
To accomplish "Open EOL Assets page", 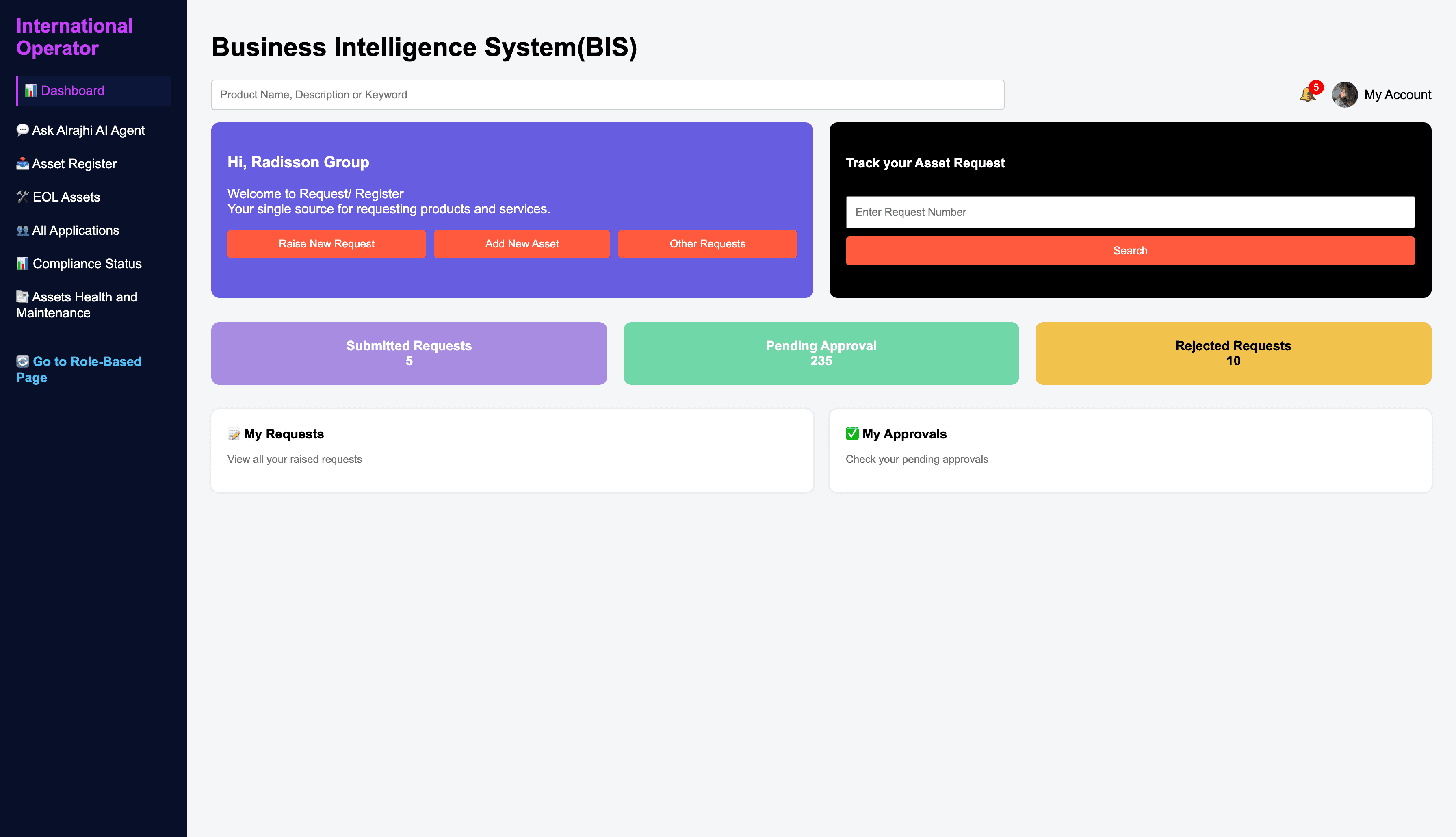I will coord(58,197).
